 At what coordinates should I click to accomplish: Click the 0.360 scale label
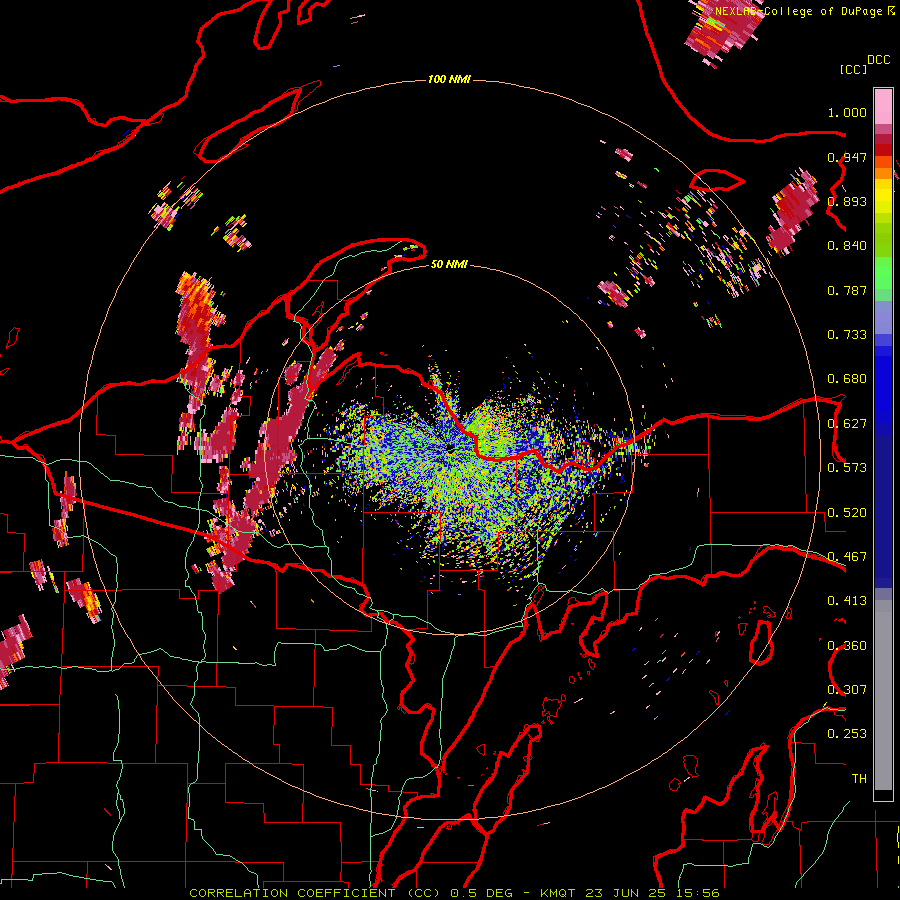(847, 646)
